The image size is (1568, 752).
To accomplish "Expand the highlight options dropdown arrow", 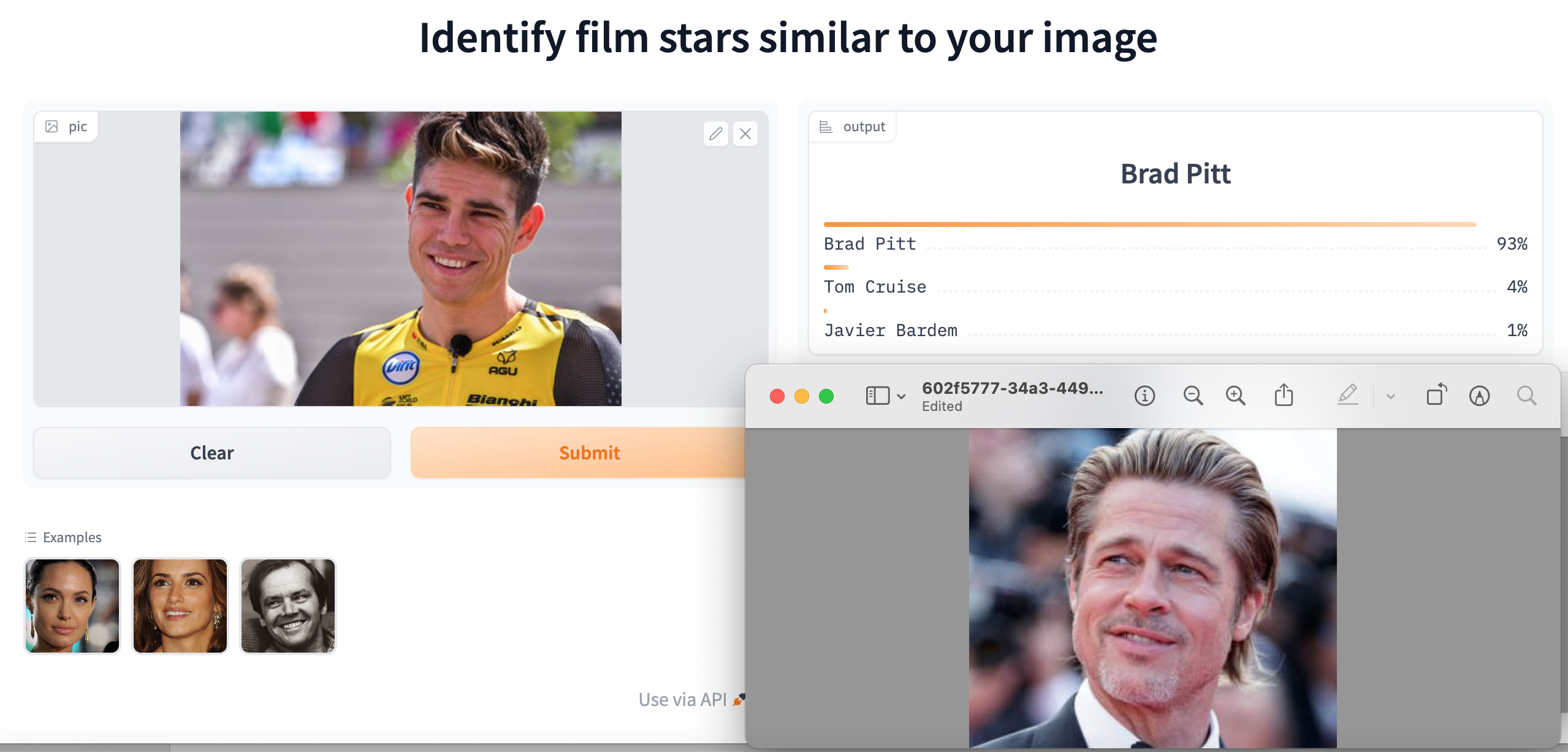I will [1391, 396].
